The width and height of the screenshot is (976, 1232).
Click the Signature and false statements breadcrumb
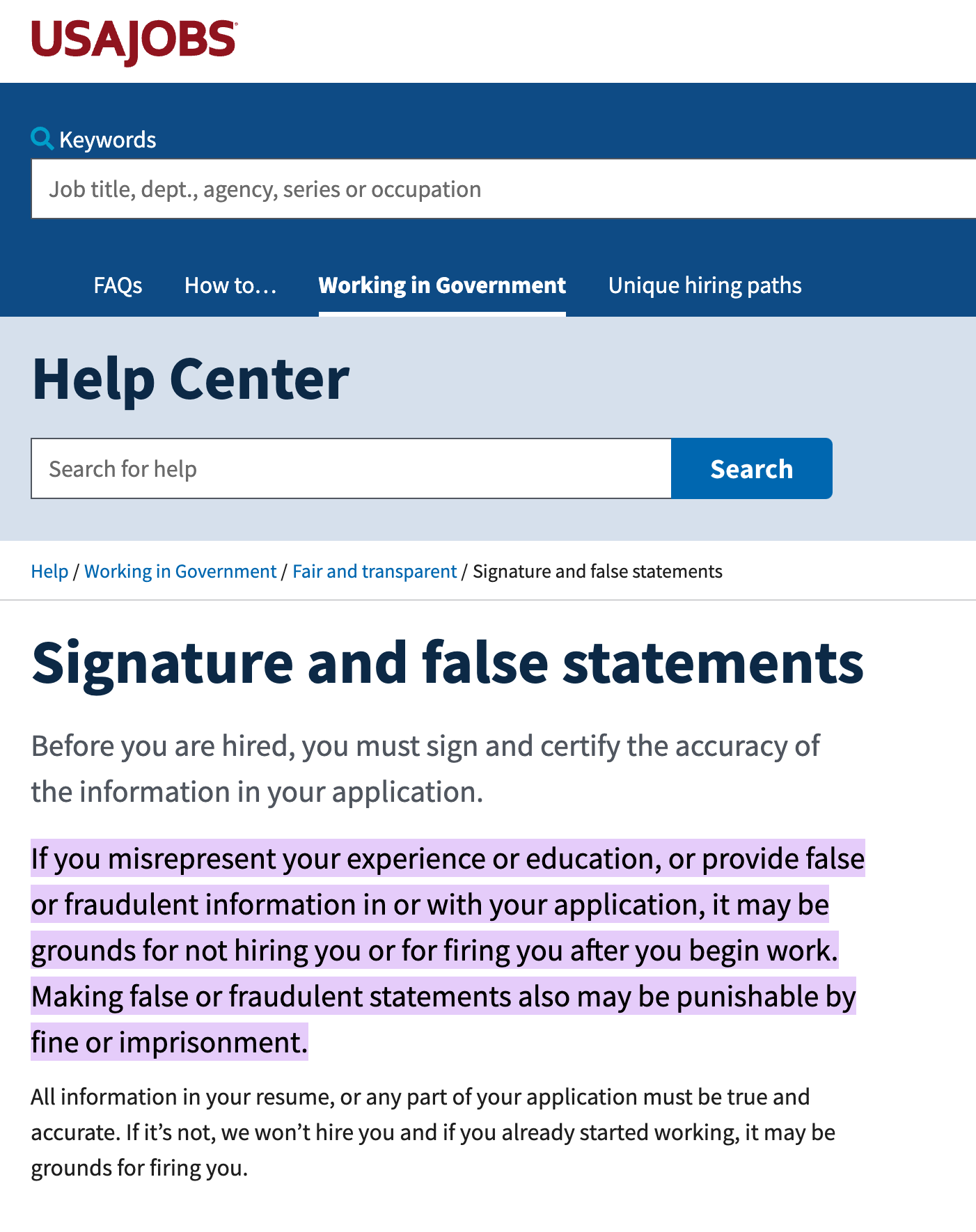597,571
